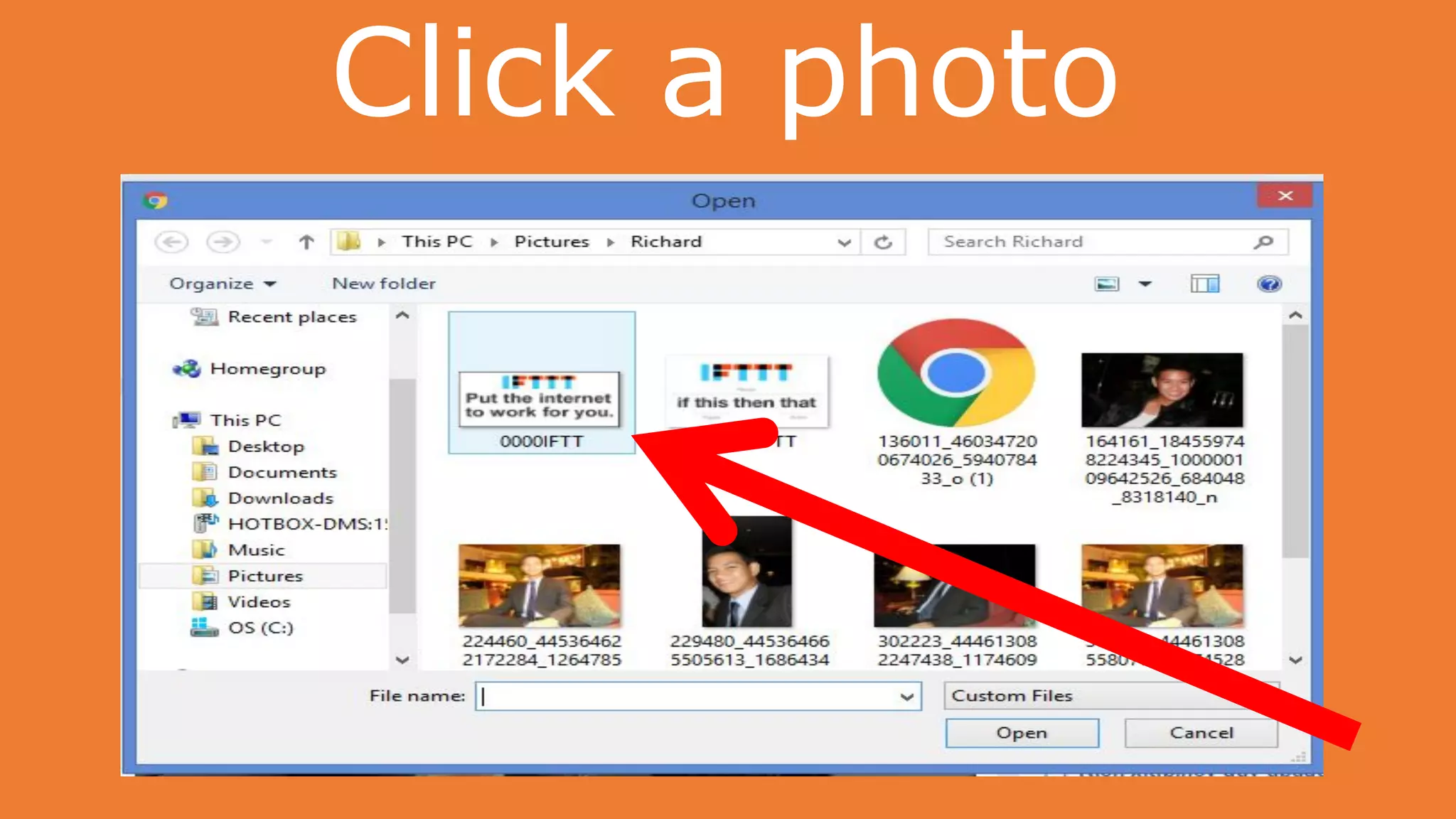
Task: Select Homegroup in navigation pane
Action: [x=268, y=369]
